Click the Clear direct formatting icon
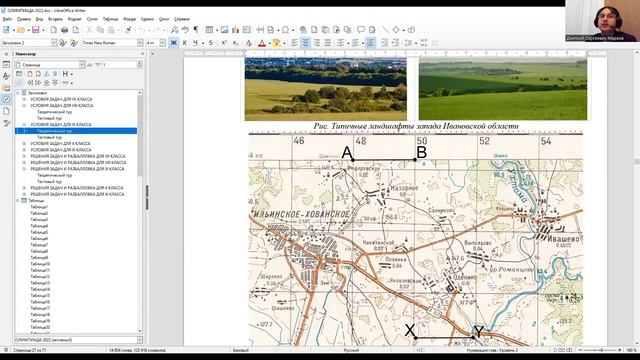 (249, 42)
